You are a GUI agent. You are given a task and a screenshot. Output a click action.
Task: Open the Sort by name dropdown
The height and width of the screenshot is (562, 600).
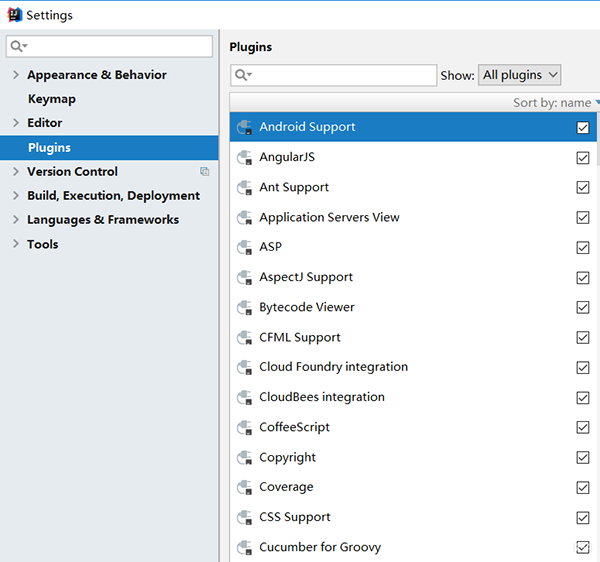coord(556,103)
